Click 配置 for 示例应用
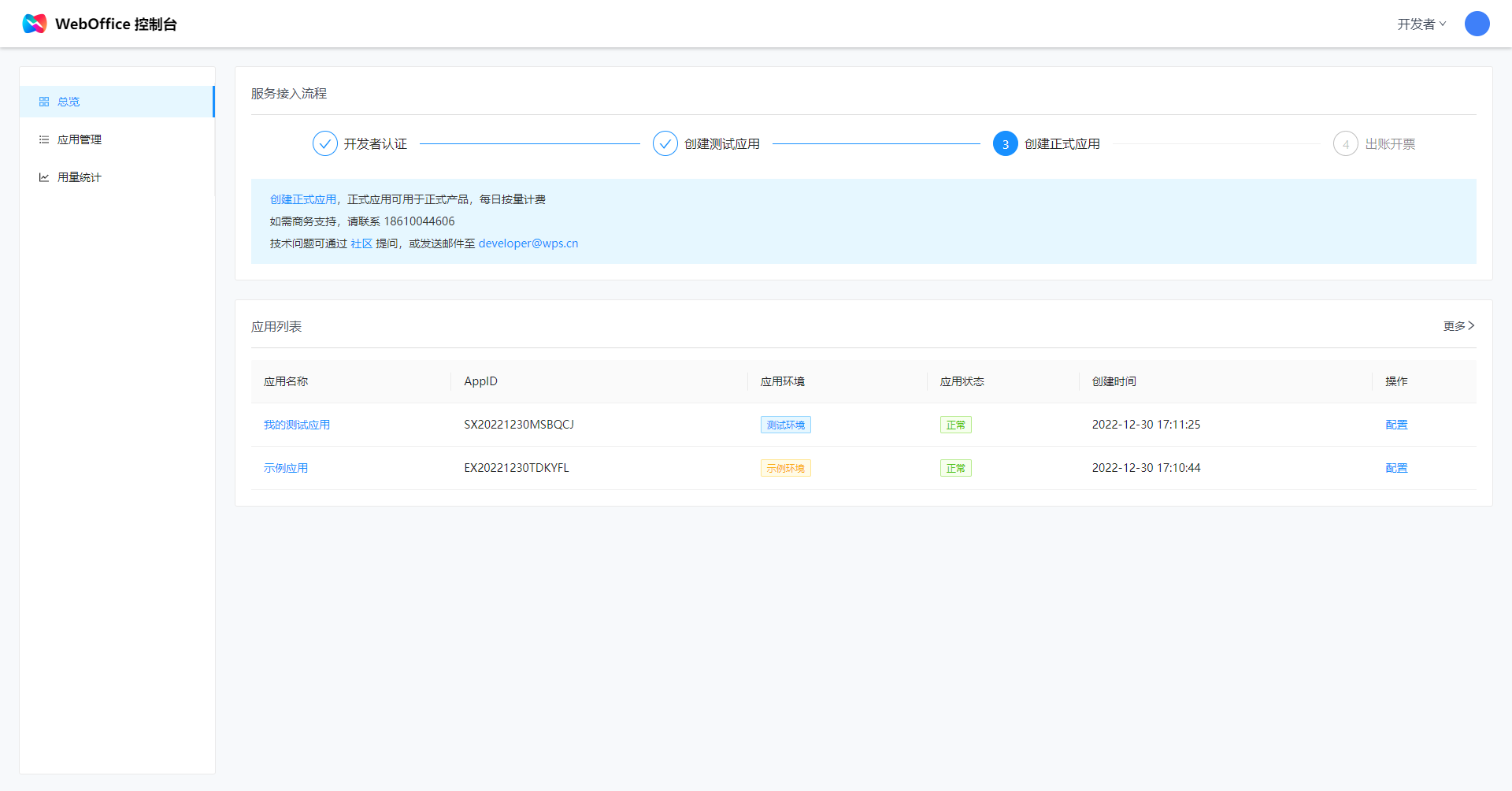The image size is (1512, 791). pyautogui.click(x=1396, y=468)
